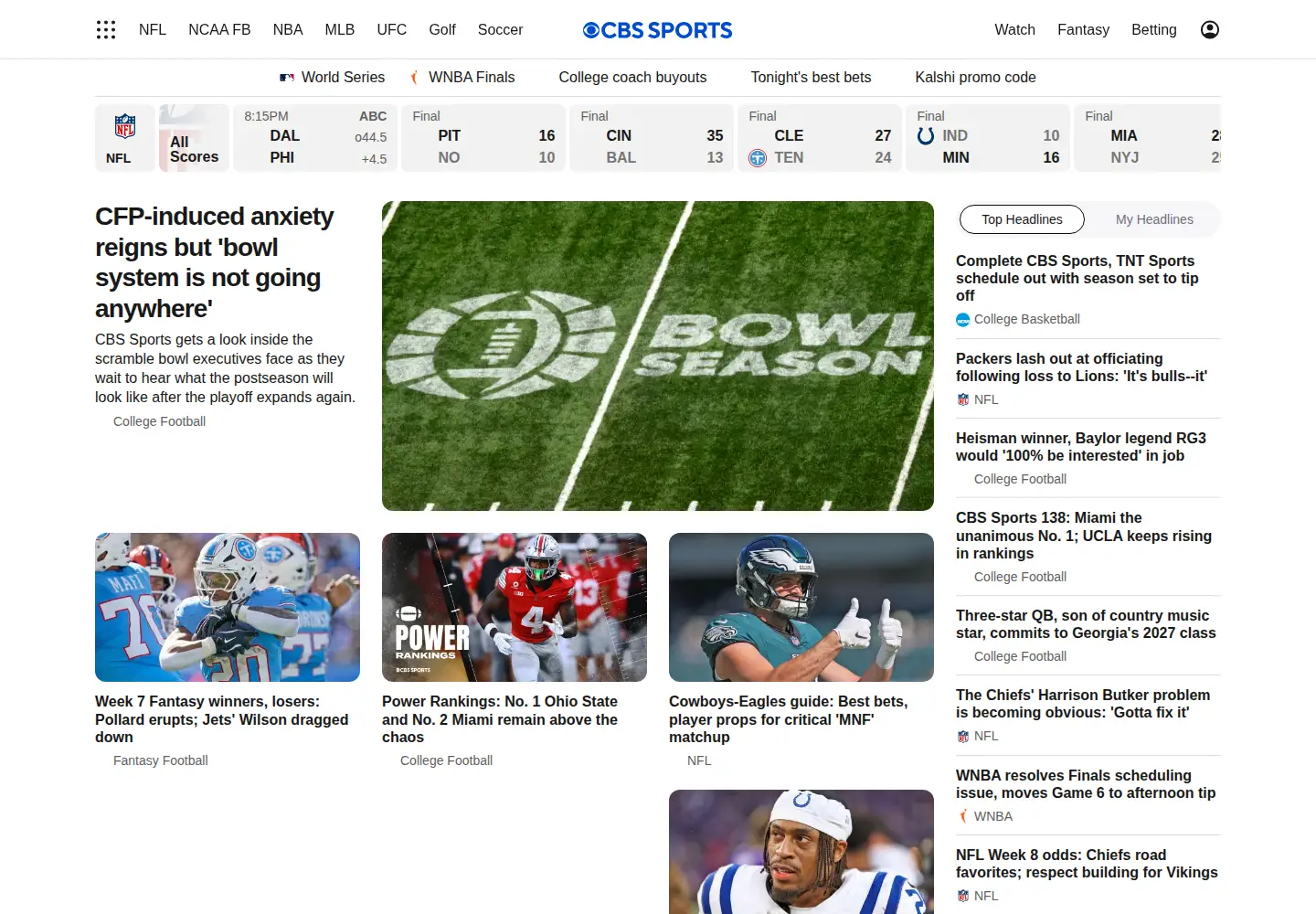The image size is (1316, 914).
Task: Open NFL in the top navigation
Action: point(153,29)
